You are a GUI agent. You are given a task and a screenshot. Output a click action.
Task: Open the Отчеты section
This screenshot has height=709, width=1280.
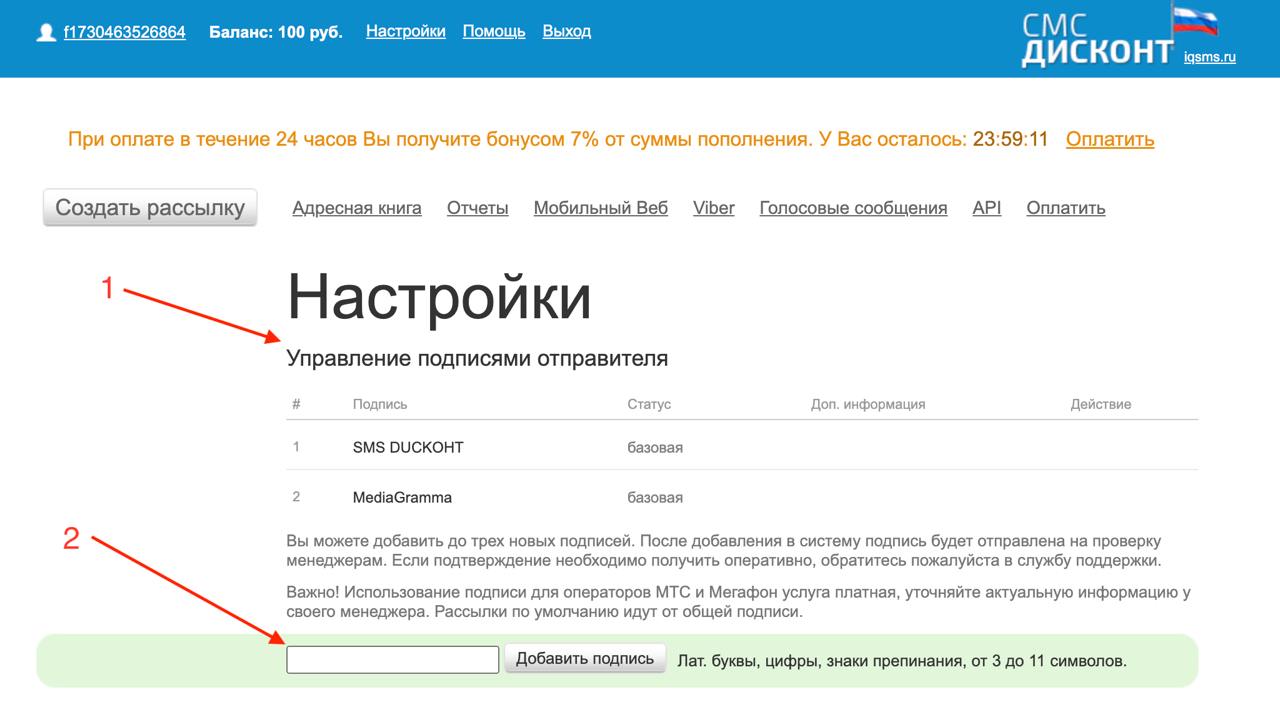point(477,208)
